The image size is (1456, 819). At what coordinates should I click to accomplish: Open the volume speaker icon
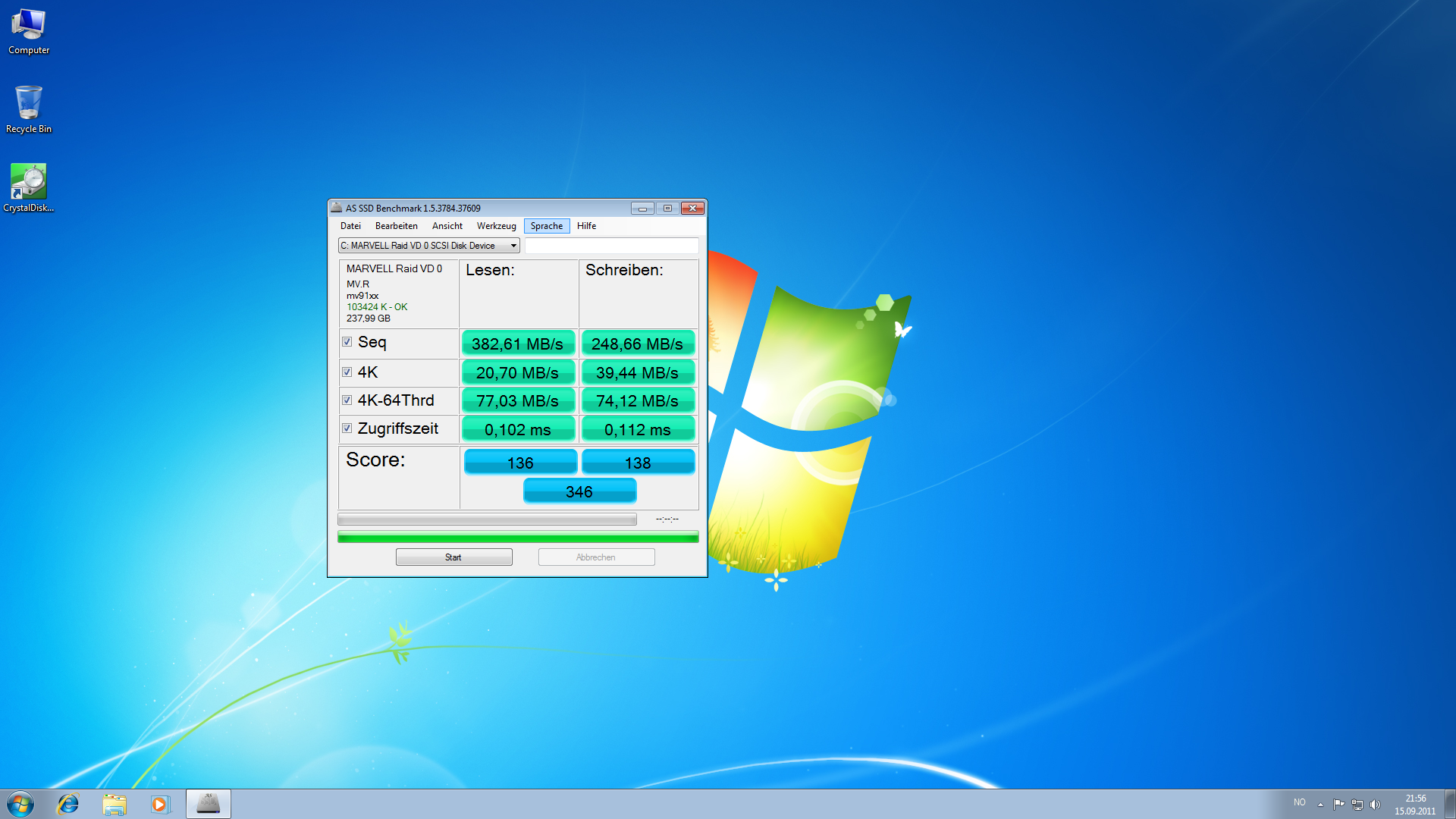point(1376,805)
